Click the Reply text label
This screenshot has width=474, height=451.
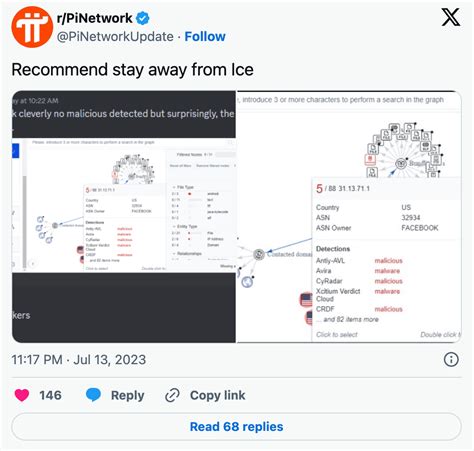pos(127,395)
